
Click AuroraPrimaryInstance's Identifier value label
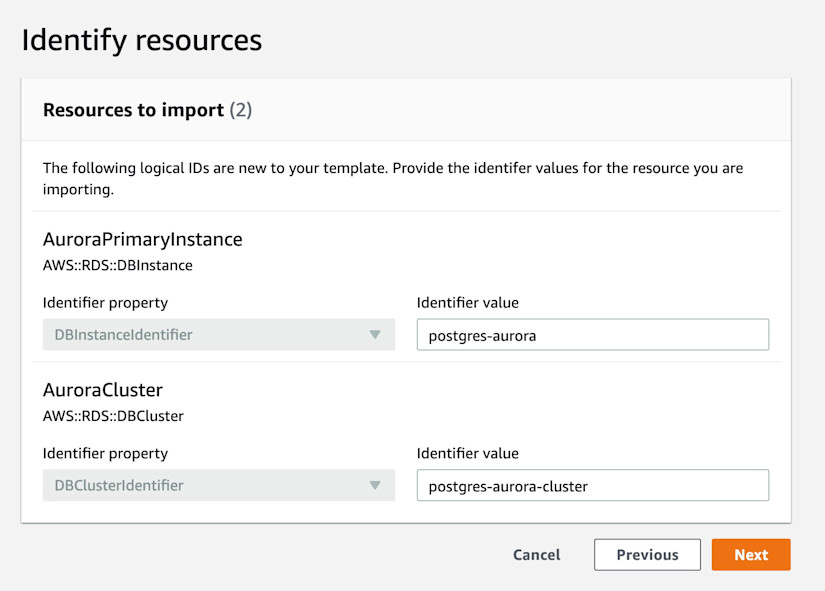[x=468, y=303]
